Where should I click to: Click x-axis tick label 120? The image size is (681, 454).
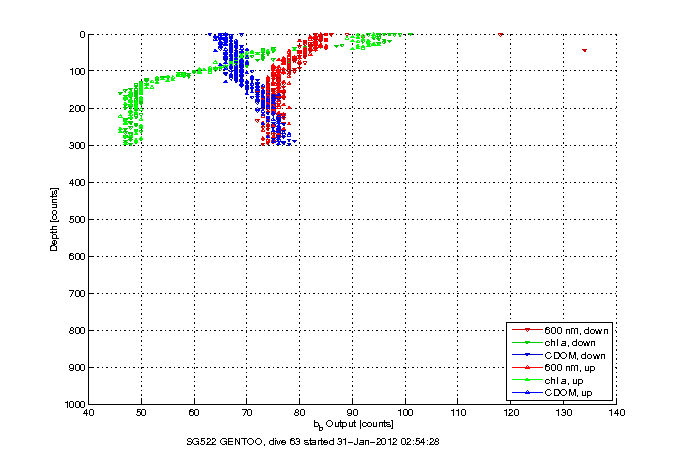click(511, 413)
